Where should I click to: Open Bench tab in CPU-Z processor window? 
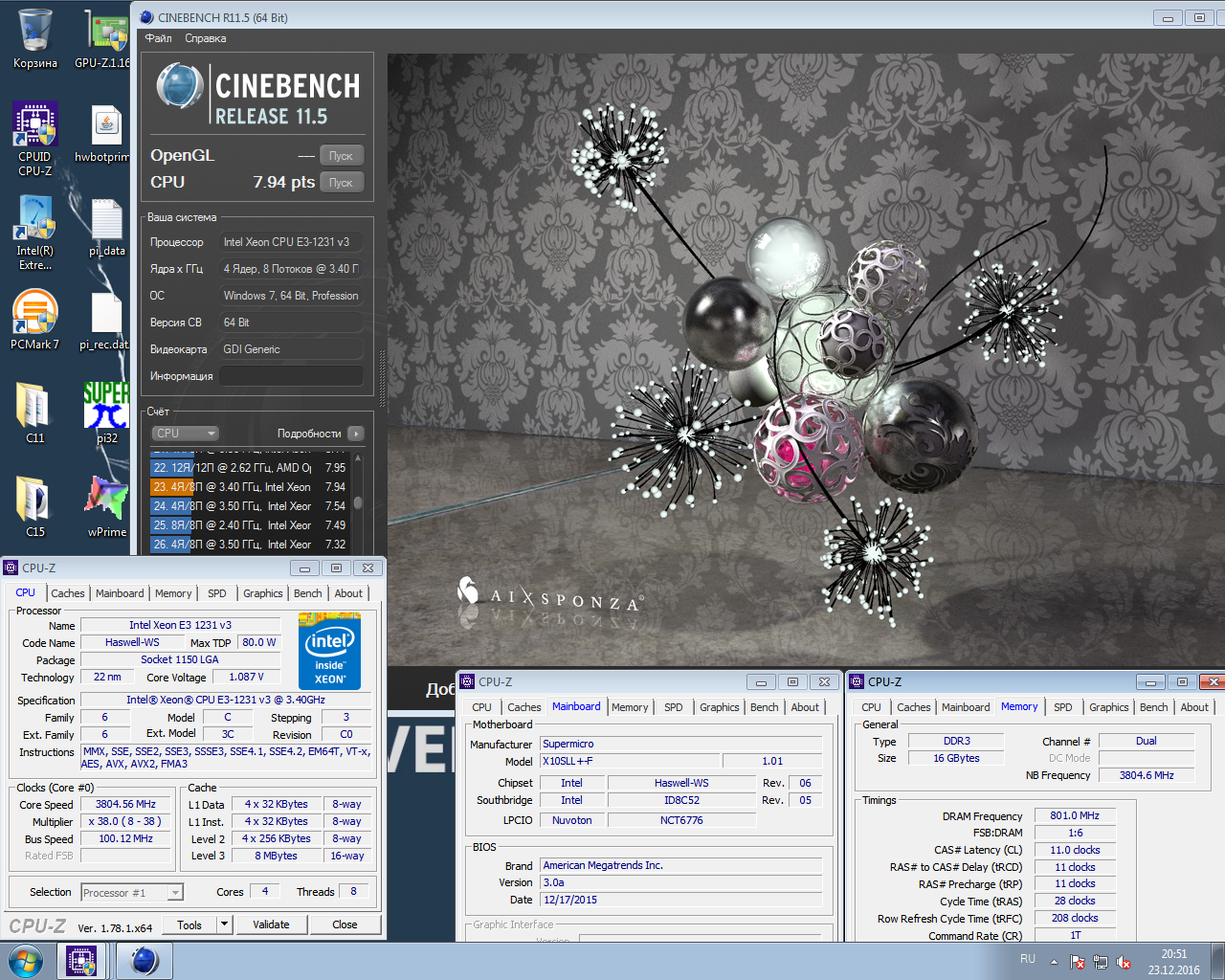click(308, 593)
